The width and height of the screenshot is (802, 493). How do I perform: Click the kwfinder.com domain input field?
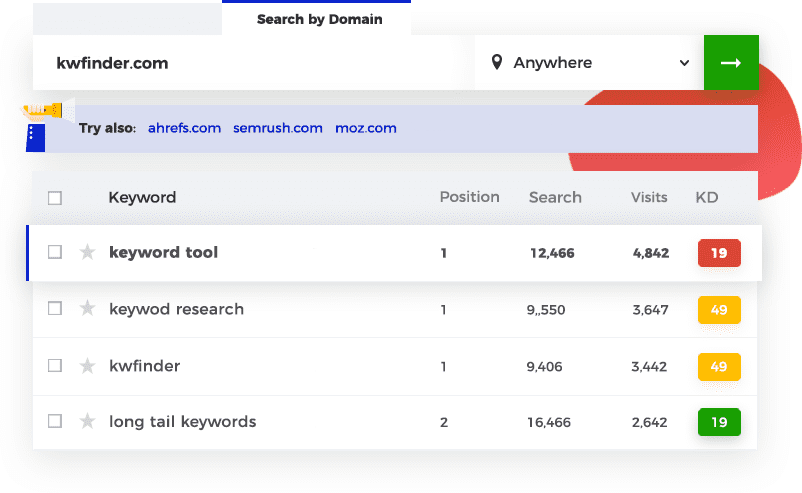[250, 63]
